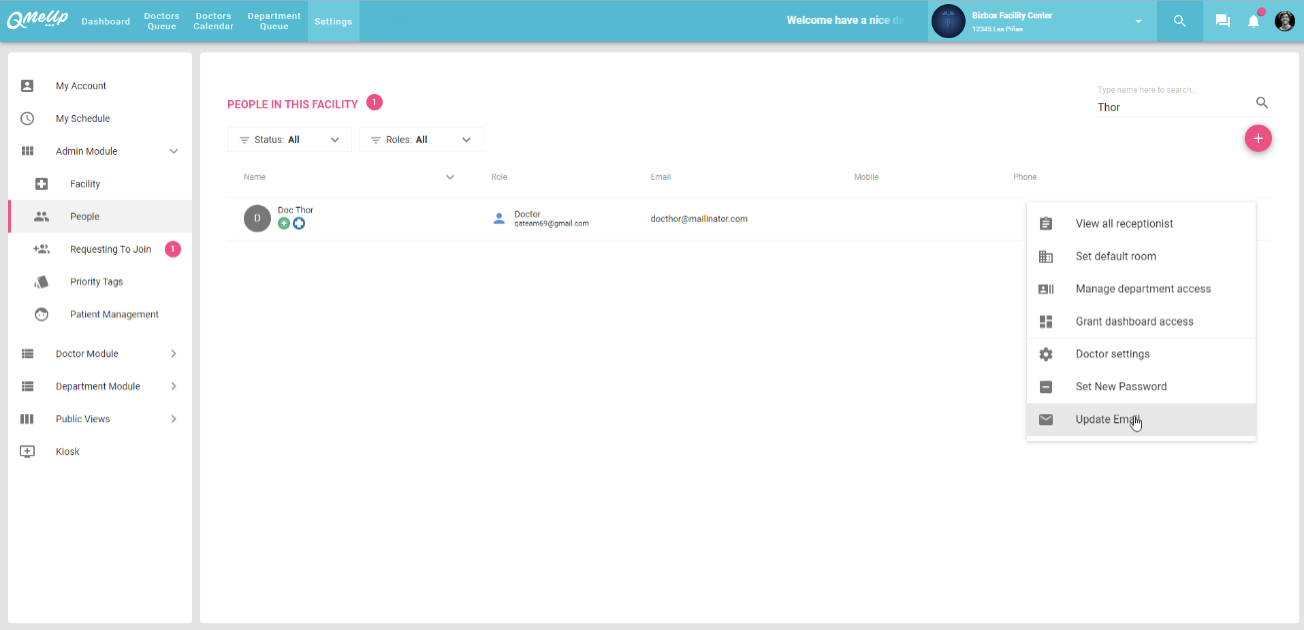Click the name search input field
This screenshot has width=1304, height=630.
(x=1170, y=107)
